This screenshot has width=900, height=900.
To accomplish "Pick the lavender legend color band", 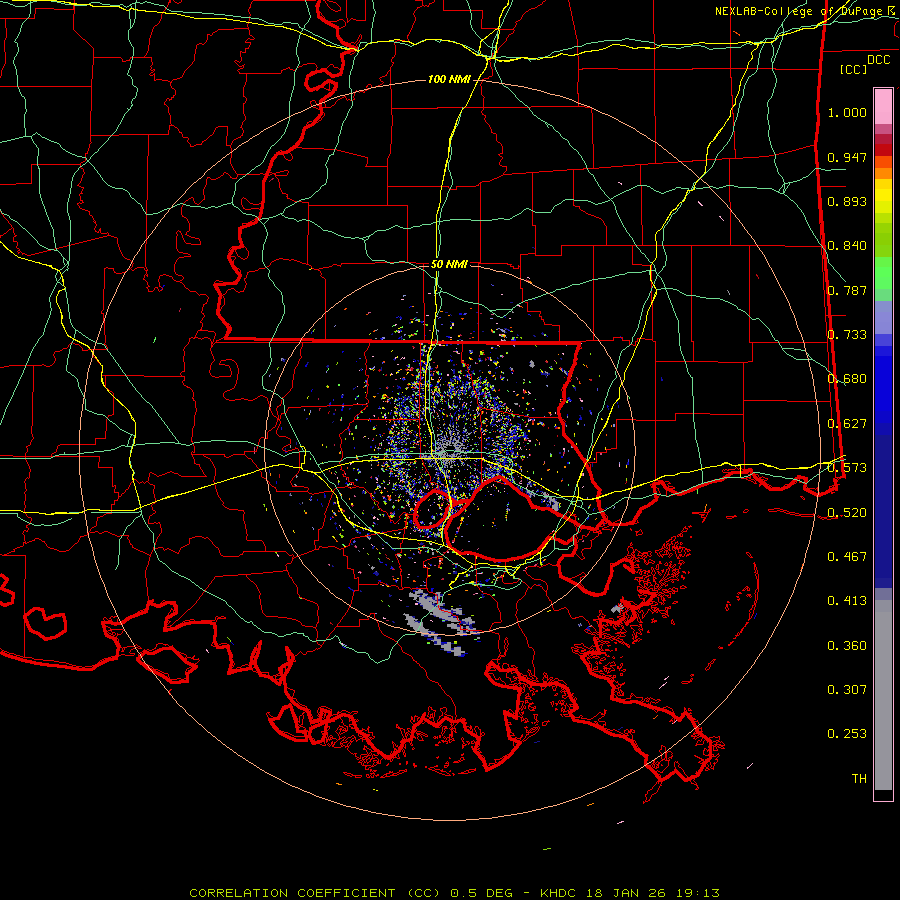I will point(883,318).
